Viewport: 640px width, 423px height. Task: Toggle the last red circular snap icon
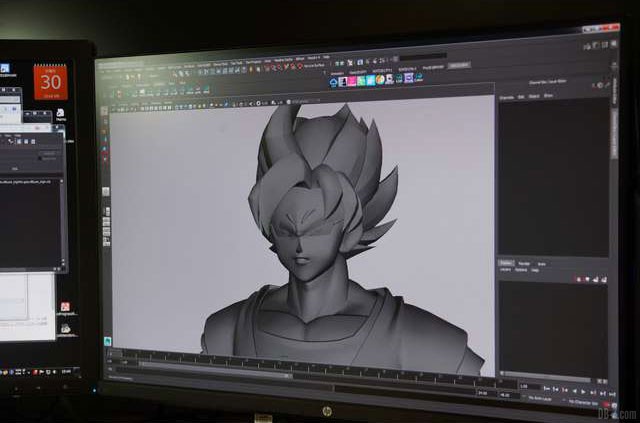tap(300, 65)
